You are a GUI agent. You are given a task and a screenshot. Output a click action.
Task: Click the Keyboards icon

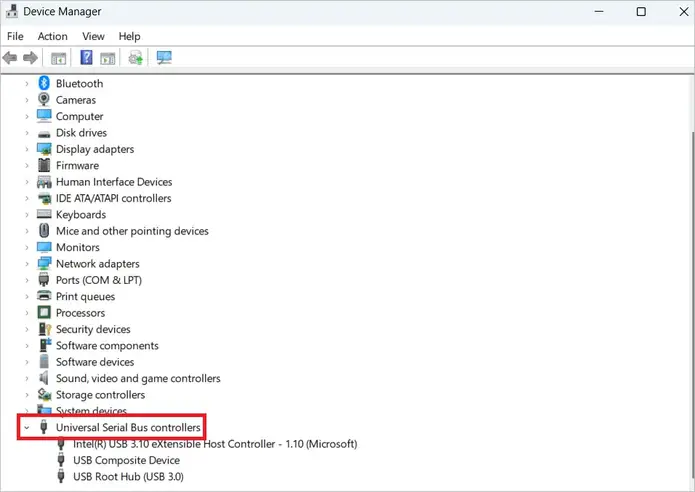[44, 214]
